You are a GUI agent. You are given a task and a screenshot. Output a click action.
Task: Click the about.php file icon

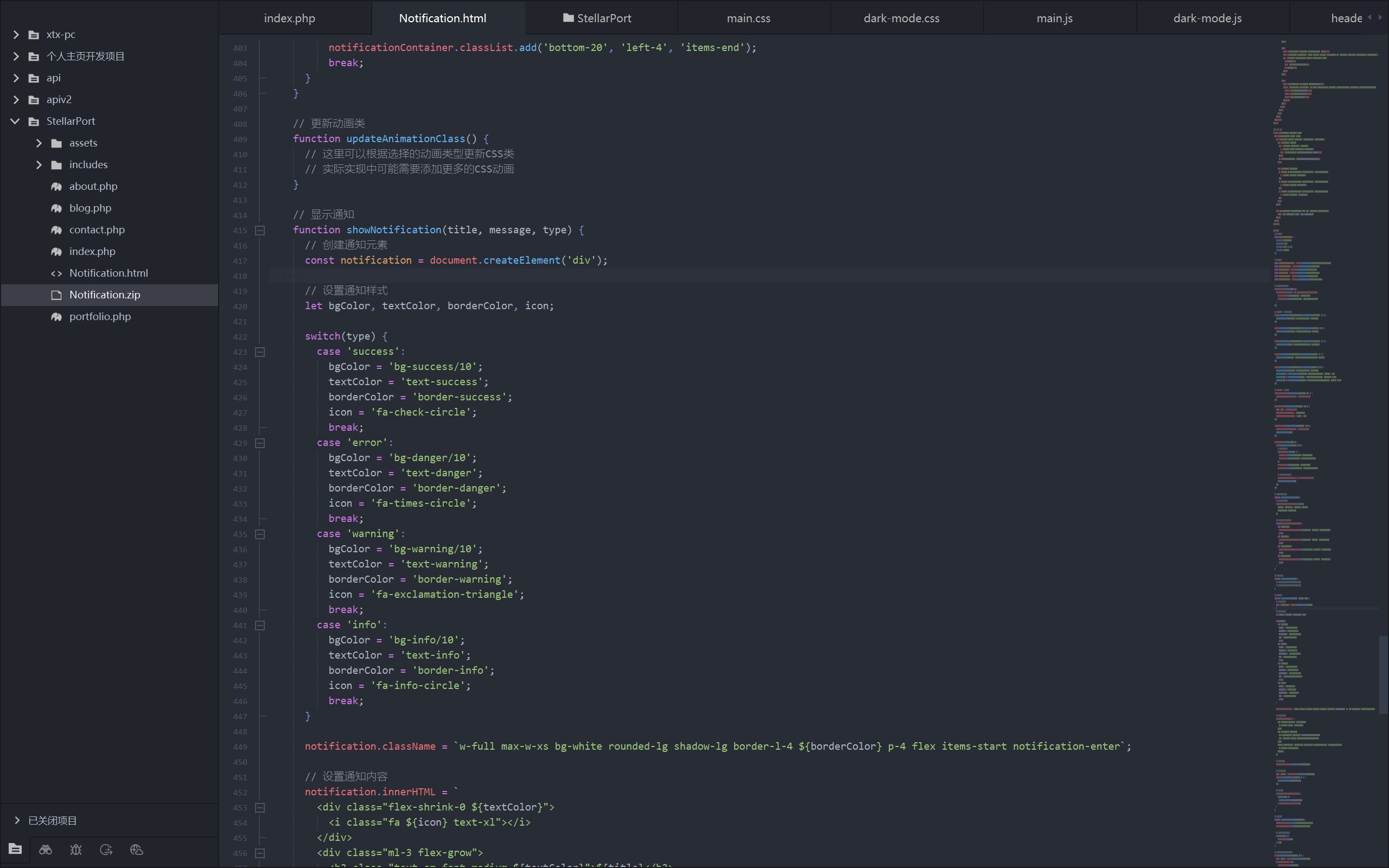click(56, 187)
